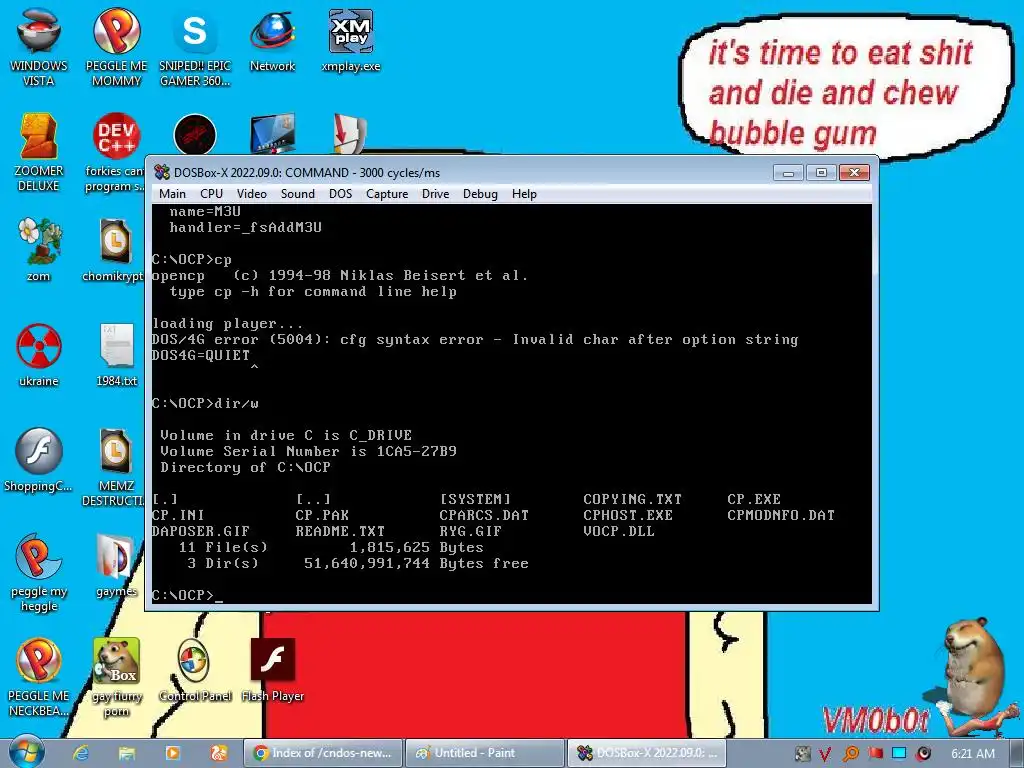This screenshot has height=768, width=1024.
Task: Switch to the Chrome Index of /cndos-new taskbar button
Action: [x=323, y=753]
